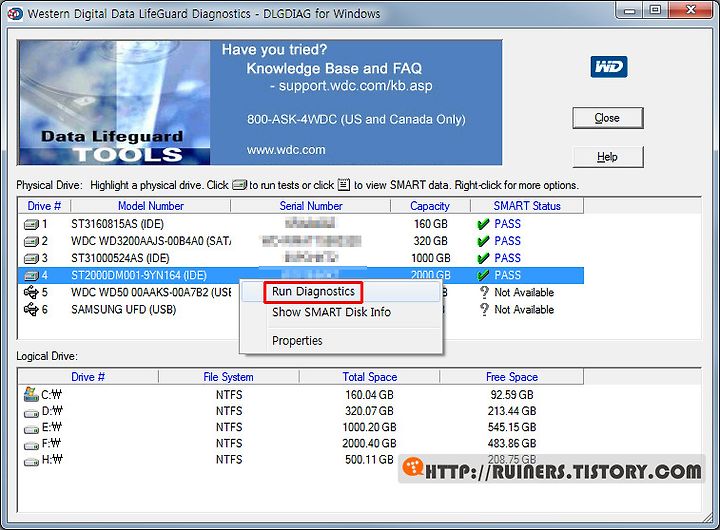
Task: Select ST2000DM001-9YN164 (IDE) model text
Action: point(139,275)
